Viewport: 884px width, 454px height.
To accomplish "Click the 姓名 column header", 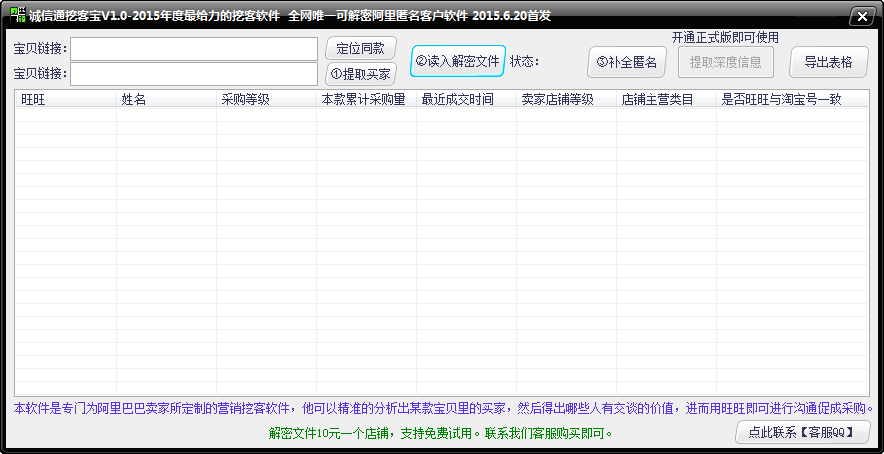I will pos(166,99).
